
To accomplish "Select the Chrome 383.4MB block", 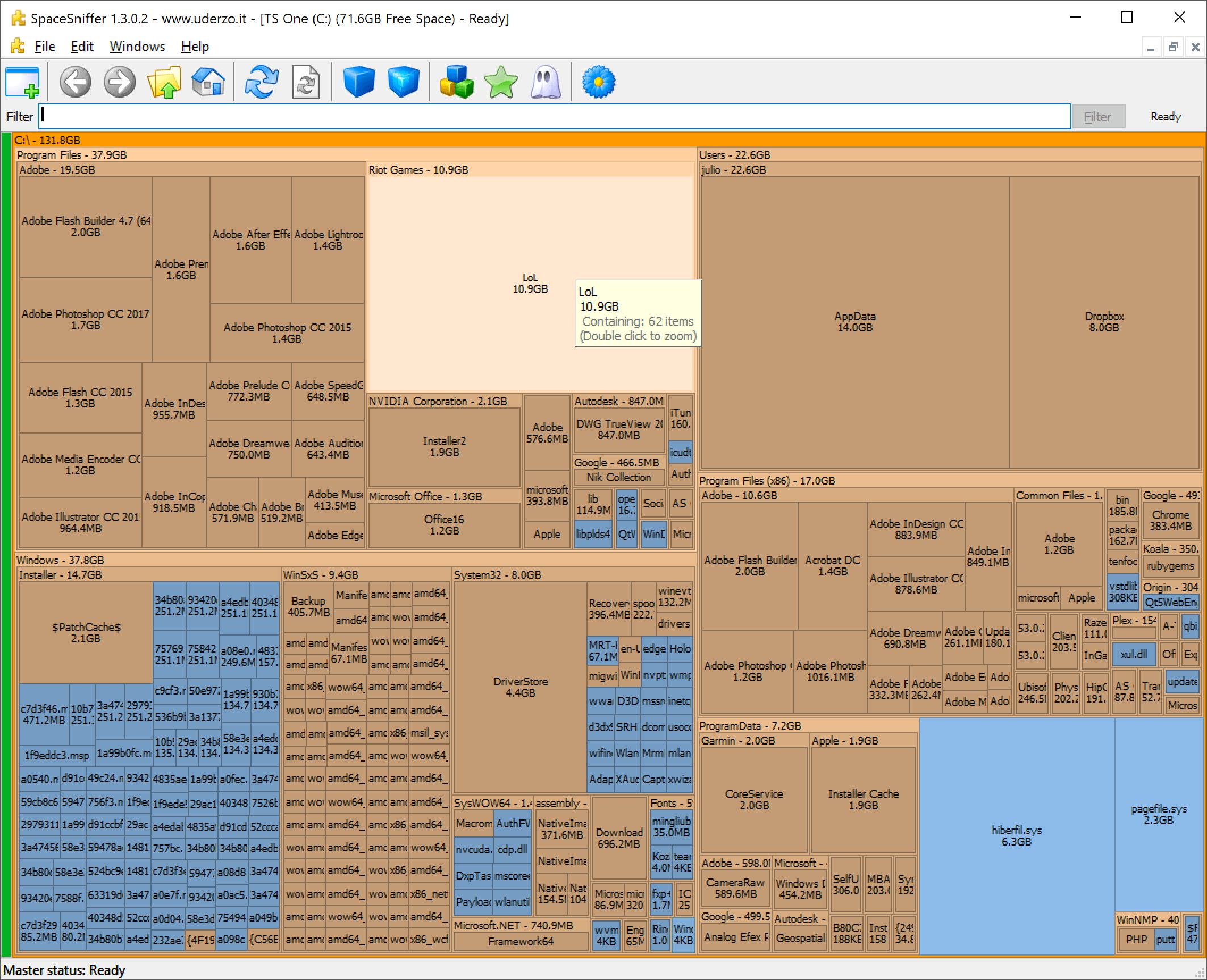I will coord(1171,520).
